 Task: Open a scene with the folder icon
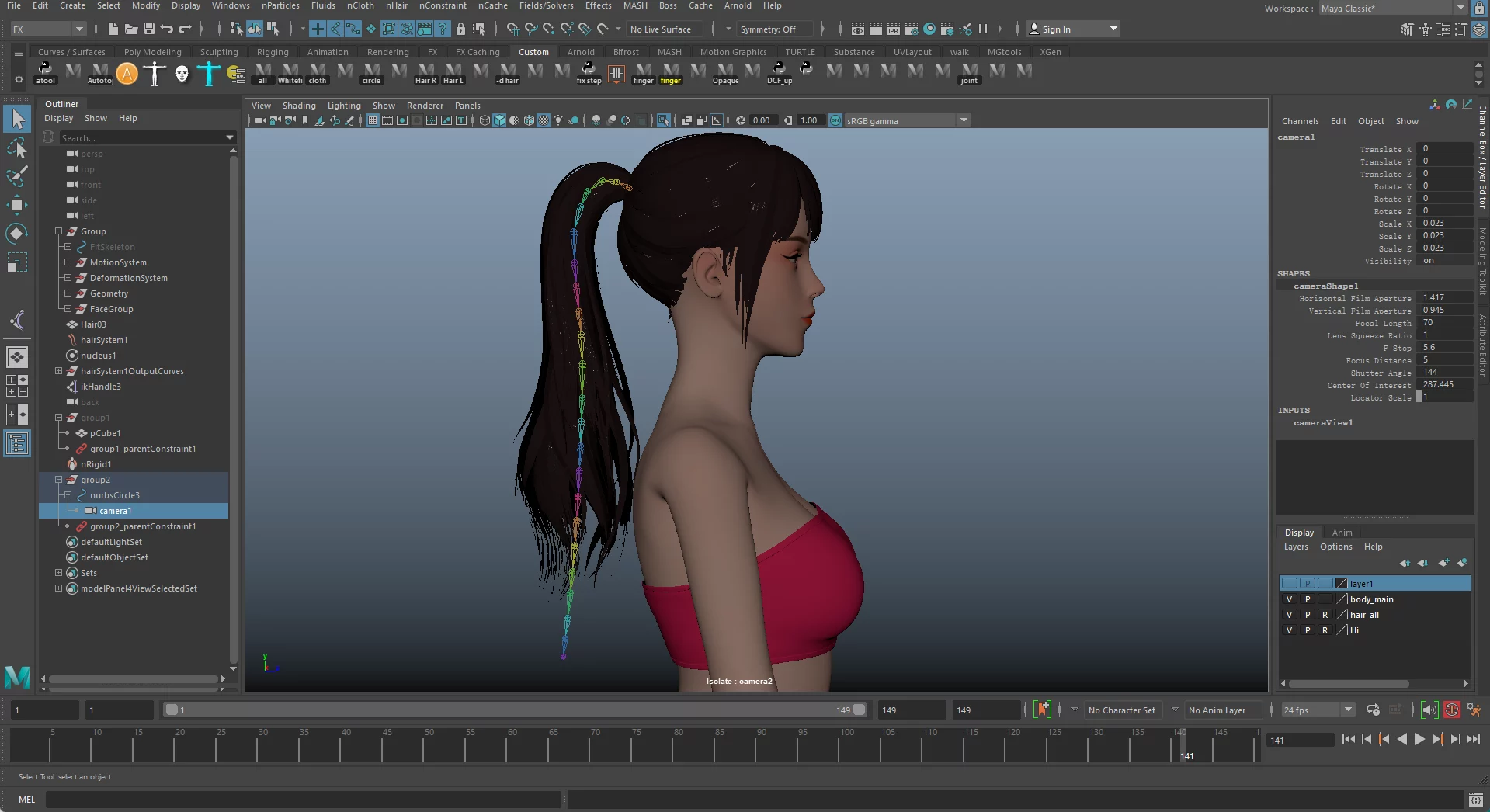coord(131,29)
